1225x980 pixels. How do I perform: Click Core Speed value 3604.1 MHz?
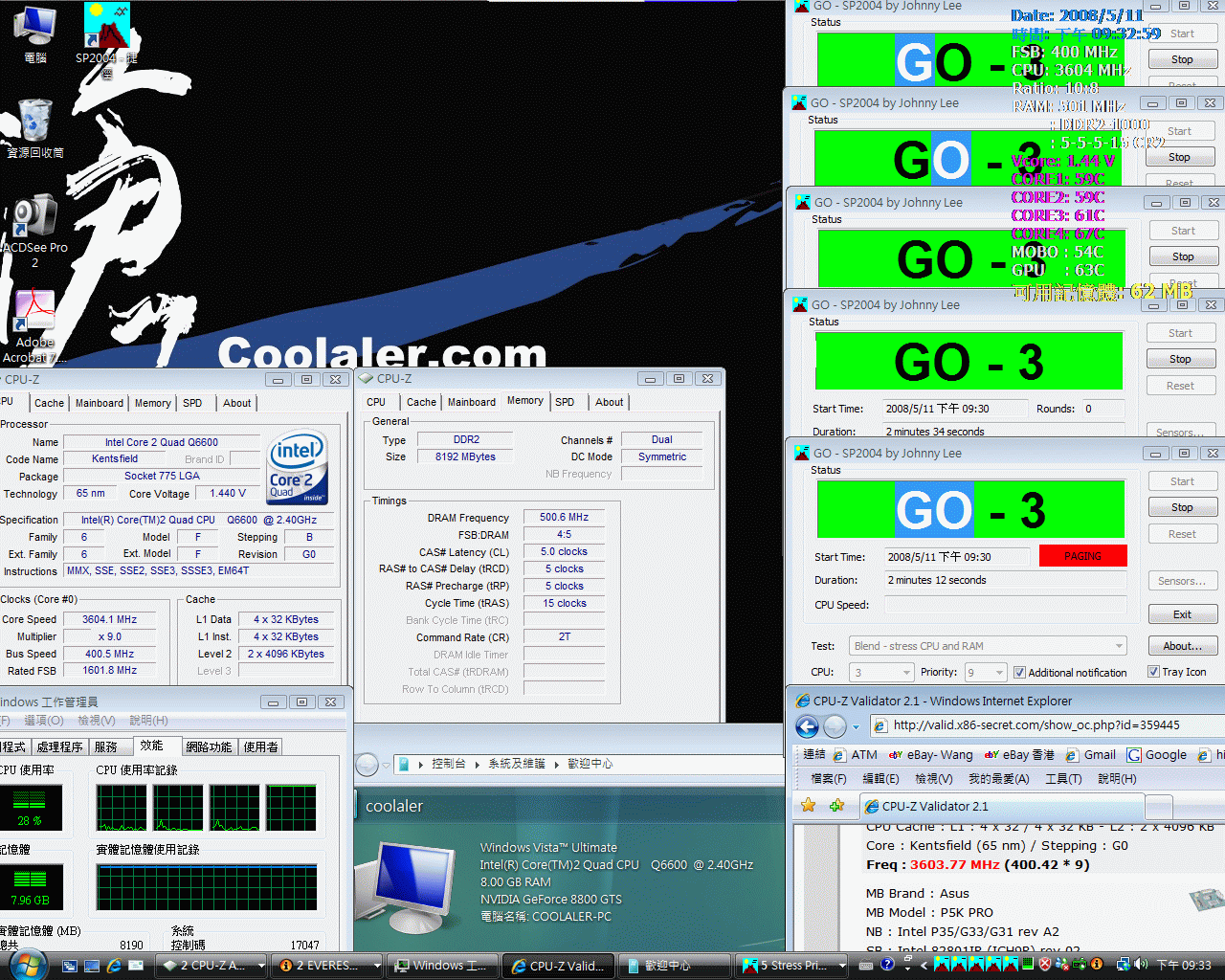[109, 619]
